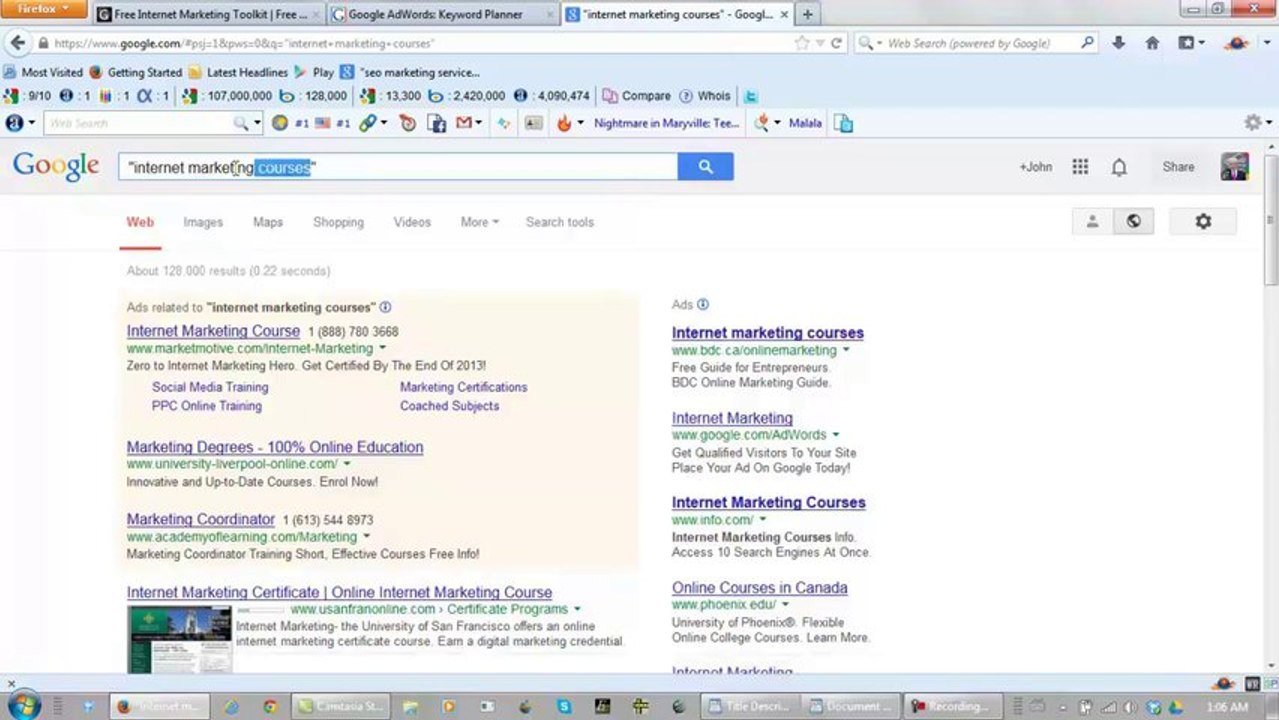
Task: Click info icon beside right Ads label
Action: pyautogui.click(x=702, y=304)
